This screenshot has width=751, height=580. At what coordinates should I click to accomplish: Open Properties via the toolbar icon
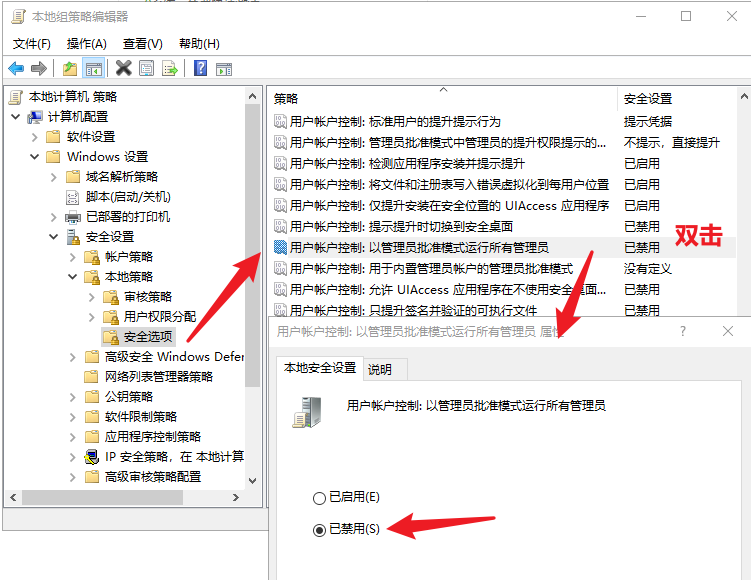147,68
